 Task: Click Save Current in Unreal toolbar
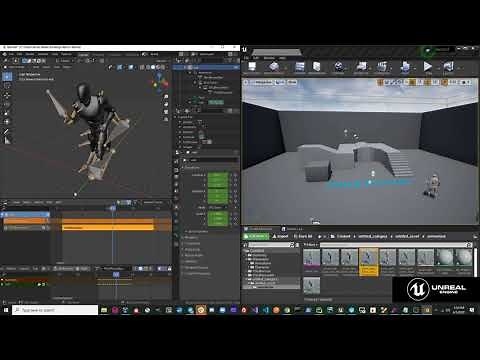coord(252,67)
